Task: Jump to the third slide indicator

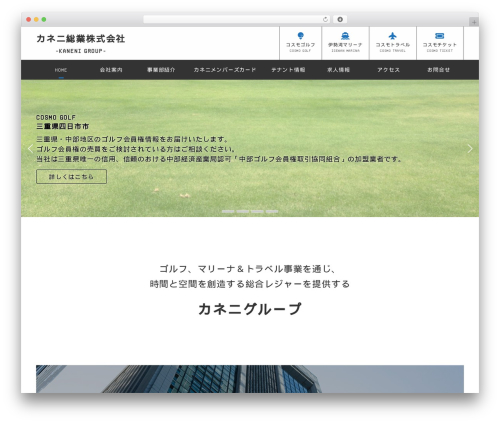Action: point(257,211)
